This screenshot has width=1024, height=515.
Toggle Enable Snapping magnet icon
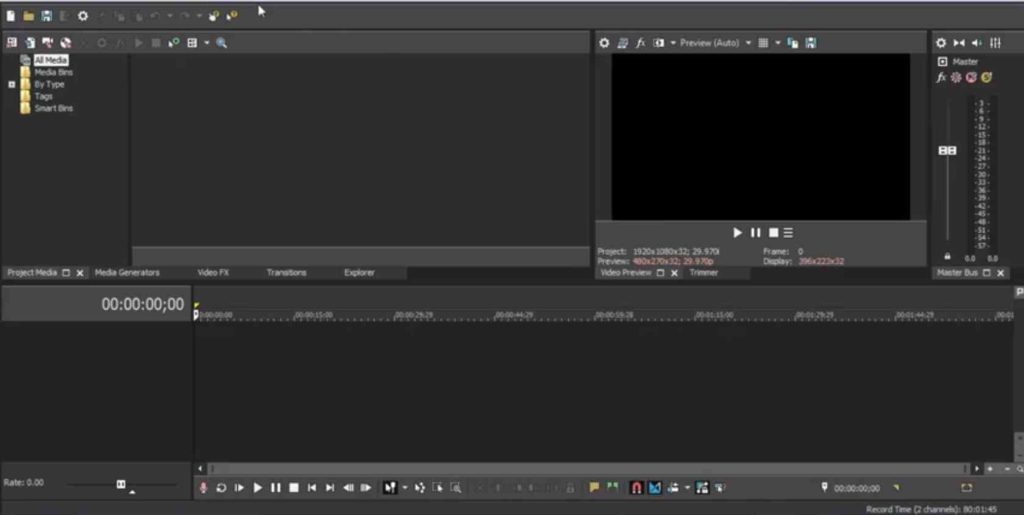point(636,488)
